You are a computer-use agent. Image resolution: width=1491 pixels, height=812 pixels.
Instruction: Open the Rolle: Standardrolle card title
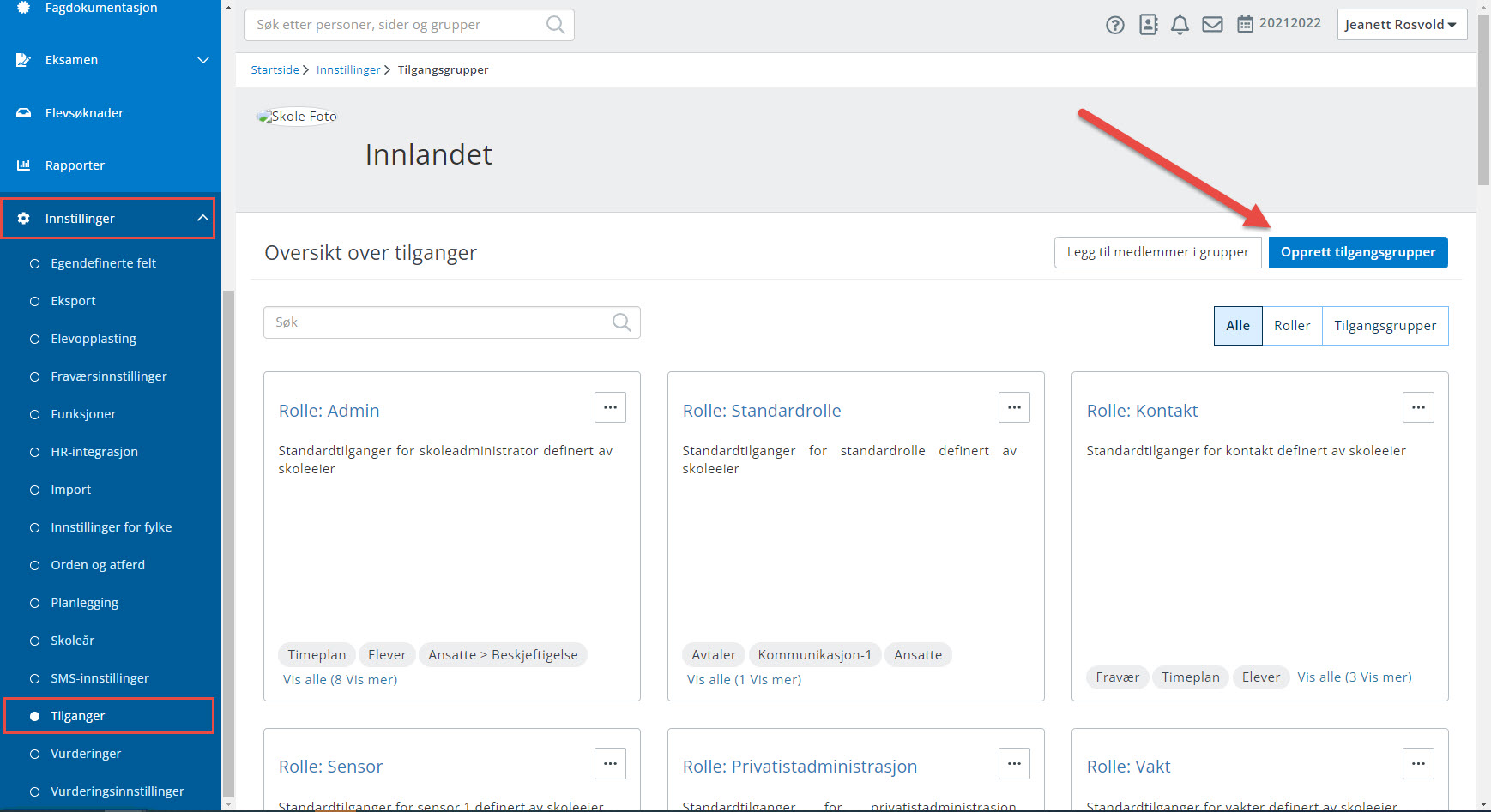pos(762,411)
